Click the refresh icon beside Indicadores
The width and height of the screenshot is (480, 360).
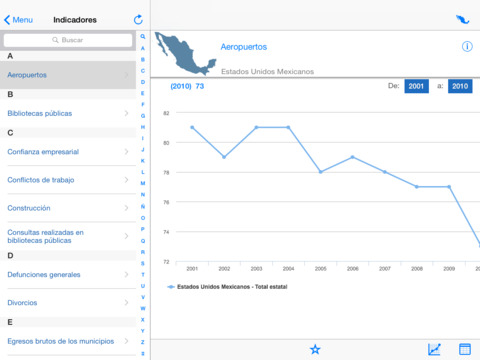[138, 20]
